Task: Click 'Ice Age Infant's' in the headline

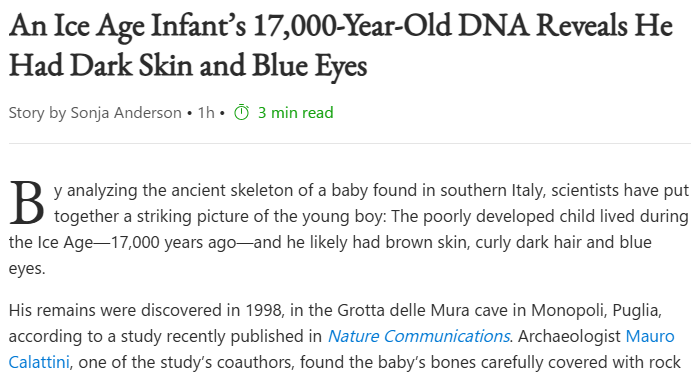Action: [x=150, y=27]
